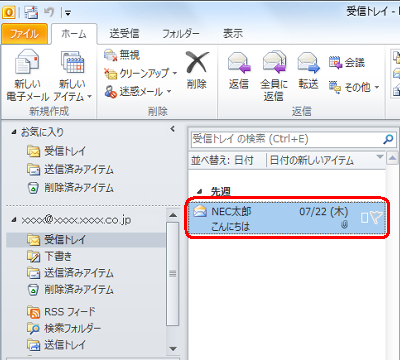The image size is (400, 360).
Task: Select the NEC太郎 message
Action: pyautogui.click(x=287, y=218)
